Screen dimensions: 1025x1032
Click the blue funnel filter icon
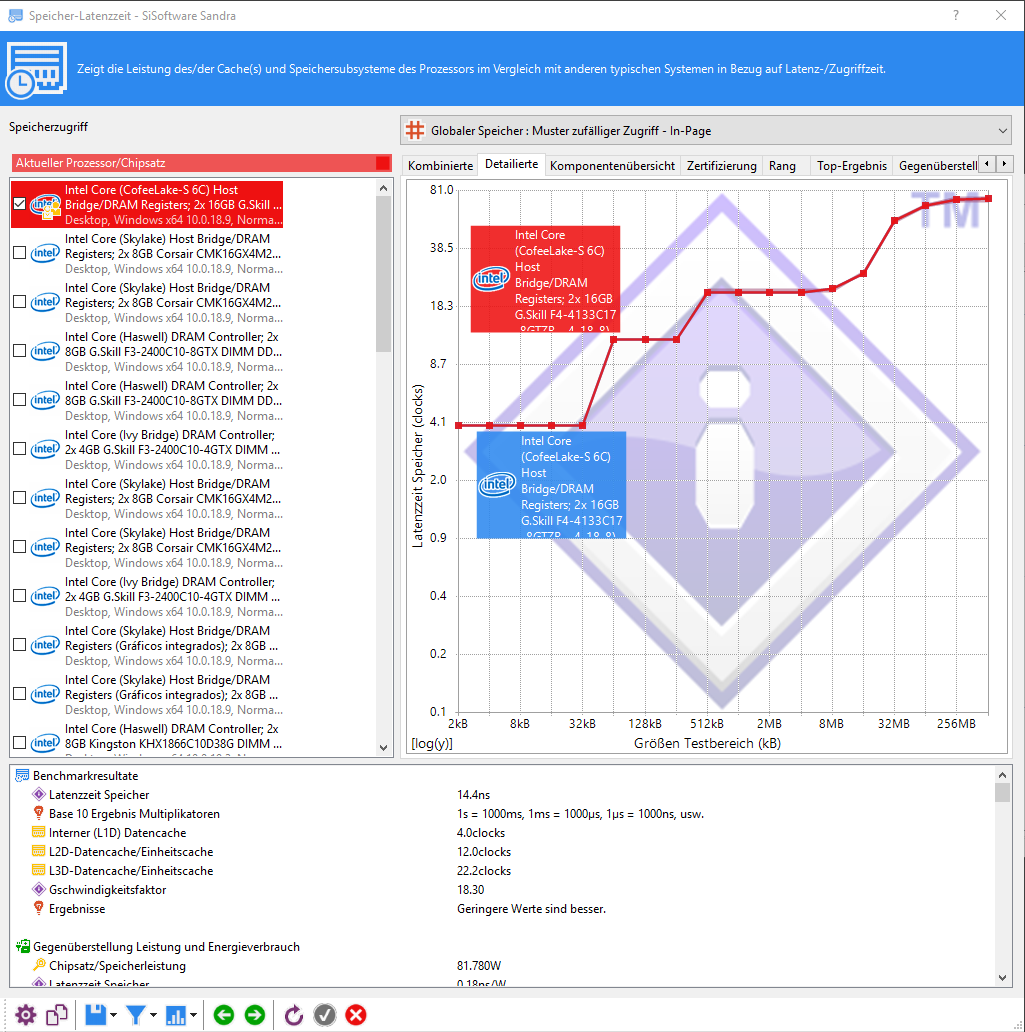pyautogui.click(x=136, y=1015)
